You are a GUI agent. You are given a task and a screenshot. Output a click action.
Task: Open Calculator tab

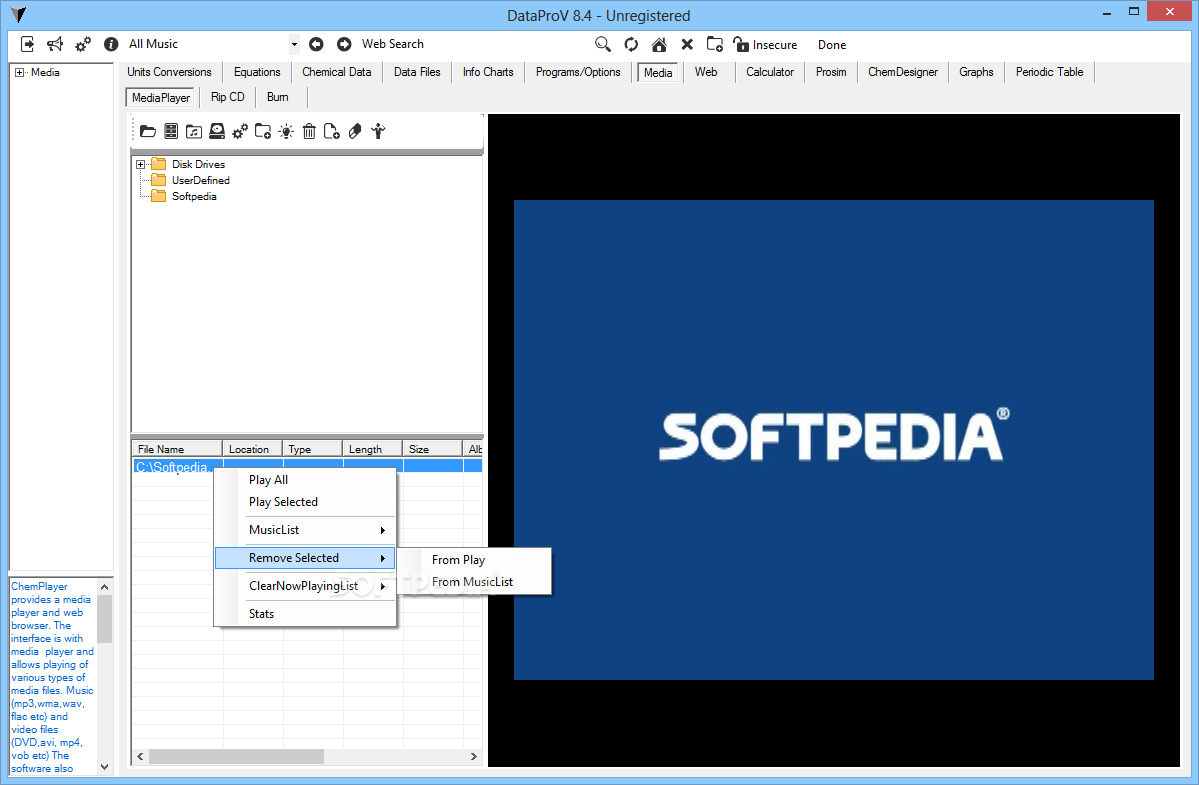pyautogui.click(x=770, y=72)
